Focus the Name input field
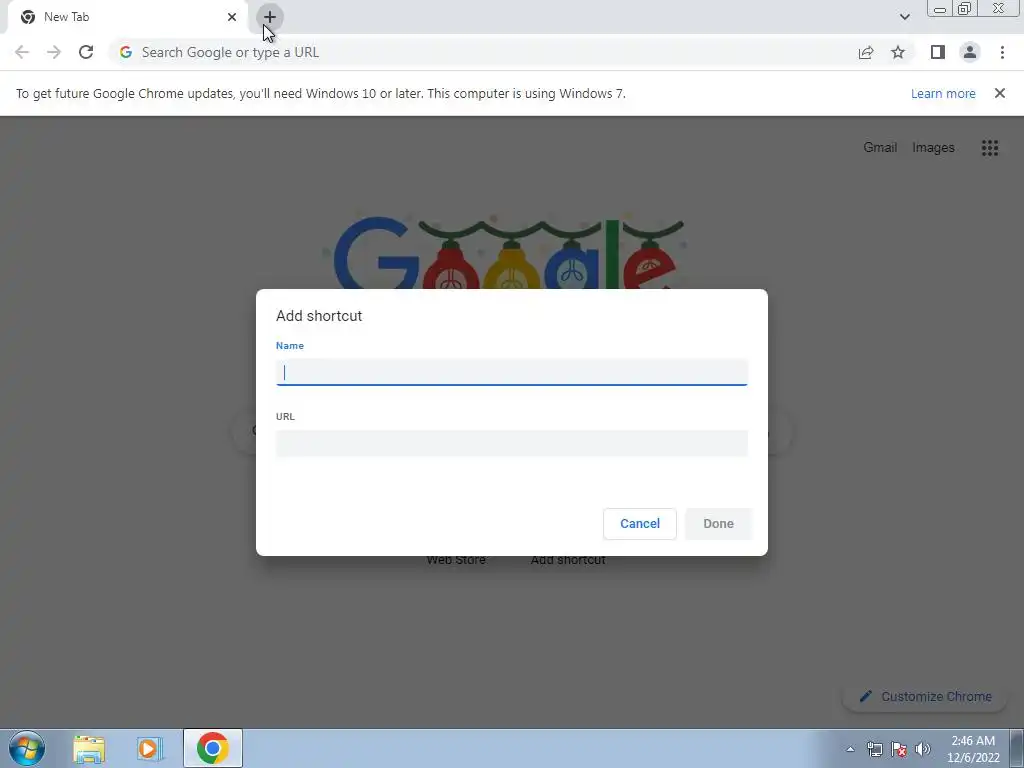 511,372
